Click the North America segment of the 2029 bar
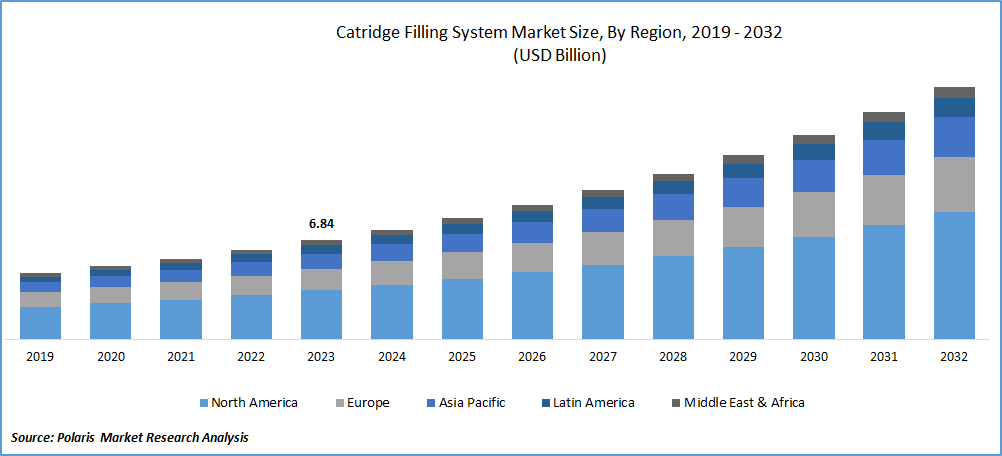This screenshot has height=456, width=1002. 743,293
